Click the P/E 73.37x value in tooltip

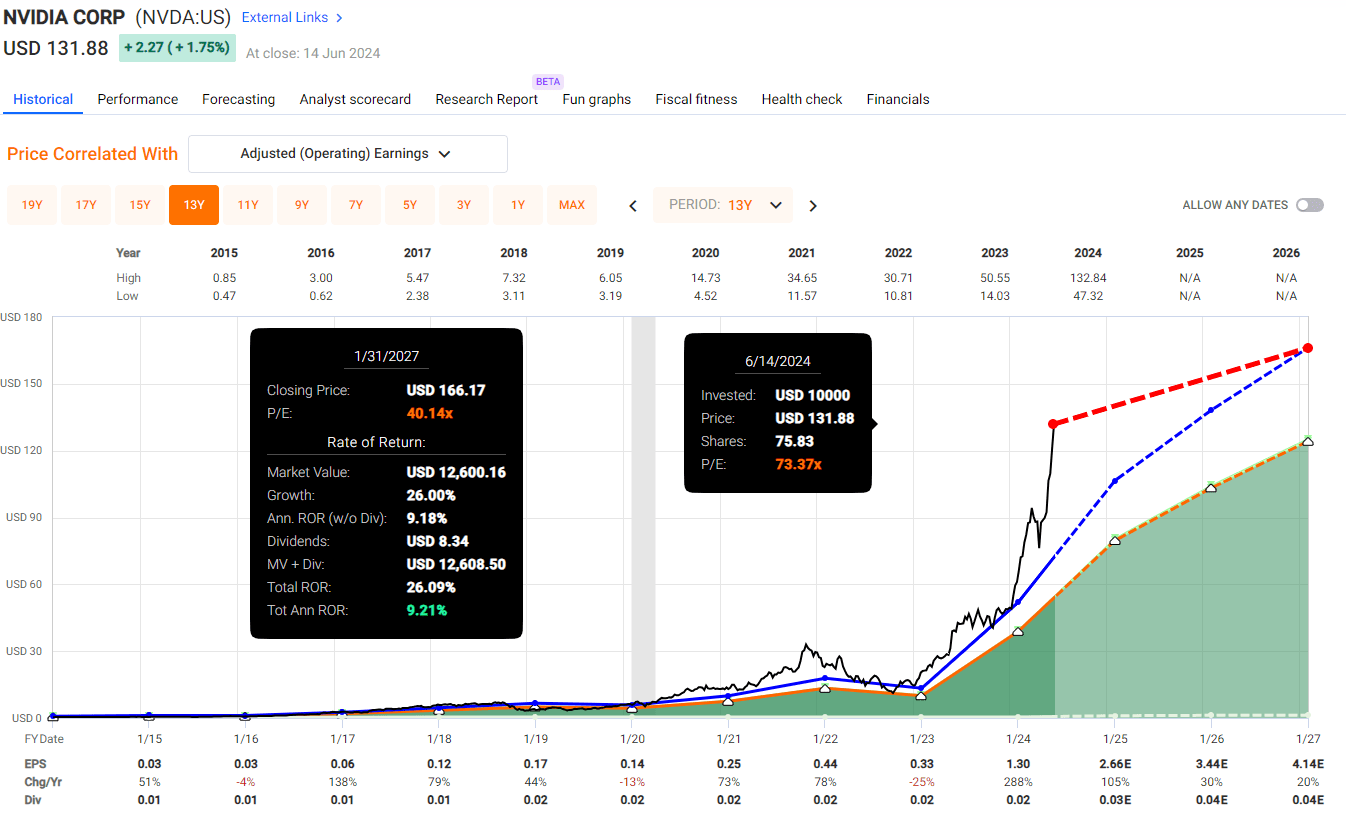[798, 464]
